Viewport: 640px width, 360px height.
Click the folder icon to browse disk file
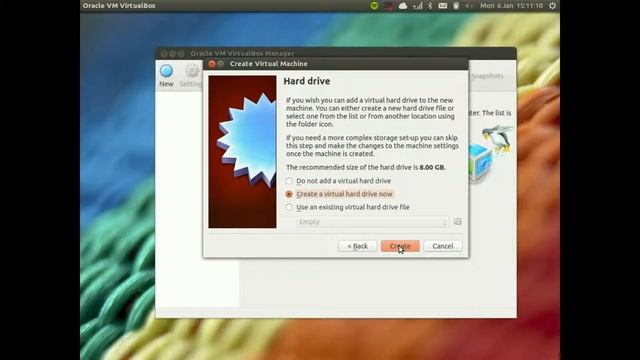pyautogui.click(x=458, y=221)
